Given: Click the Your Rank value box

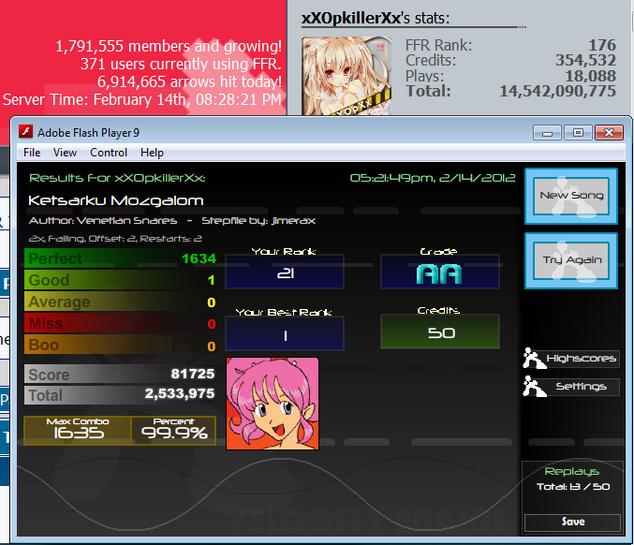Looking at the screenshot, I should pos(285,272).
